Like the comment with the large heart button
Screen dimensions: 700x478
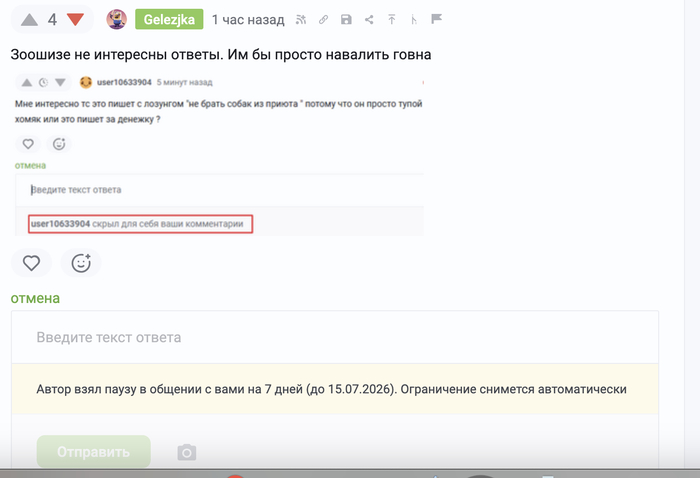point(31,263)
